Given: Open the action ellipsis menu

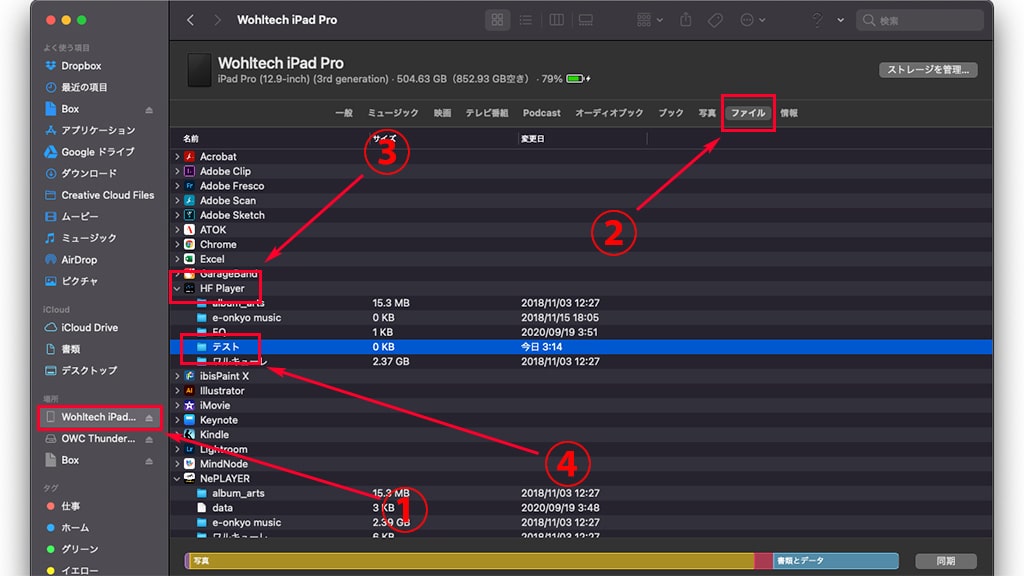Looking at the screenshot, I should pos(752,20).
